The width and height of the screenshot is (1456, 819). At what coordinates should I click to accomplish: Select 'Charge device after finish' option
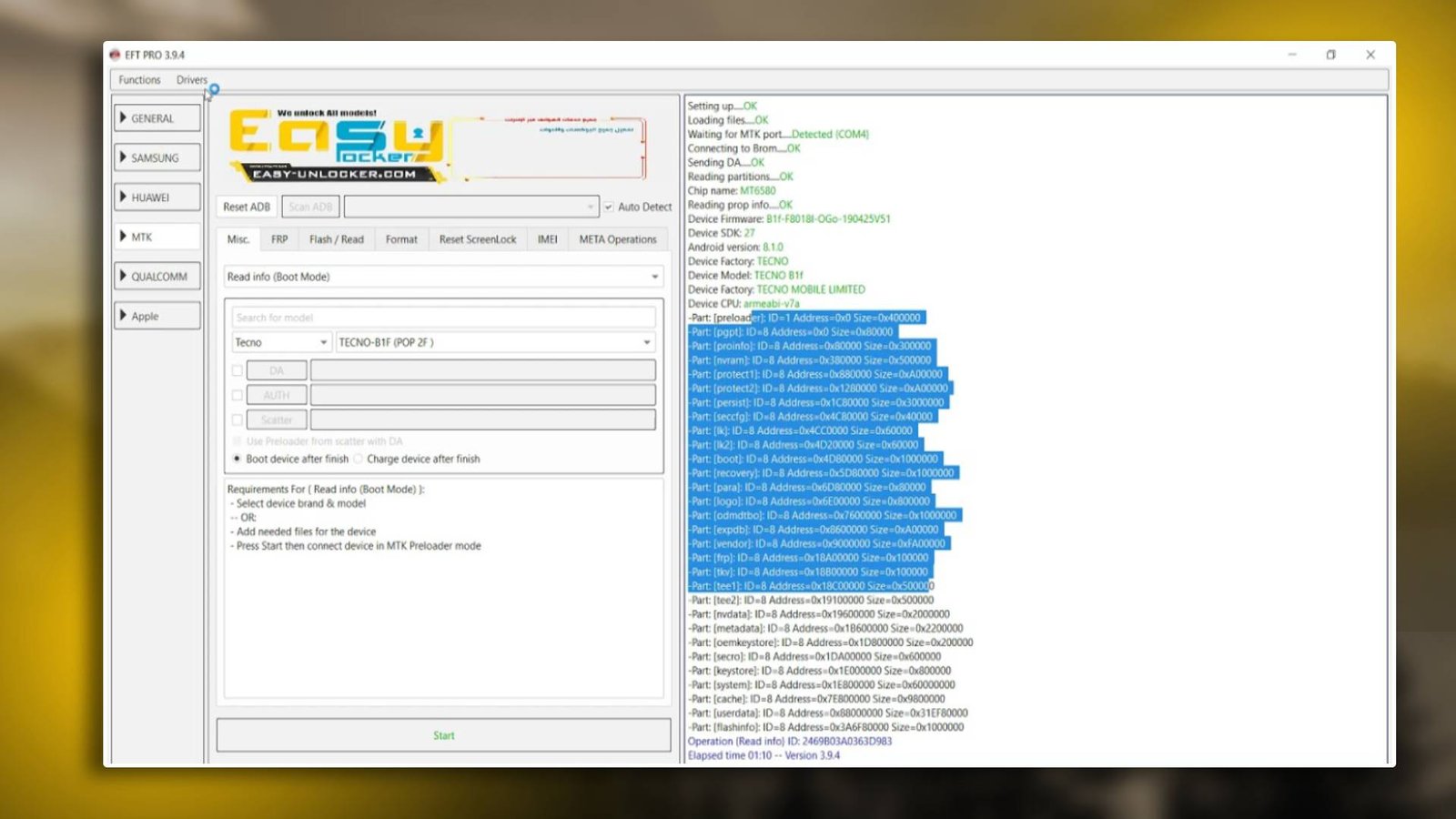click(359, 459)
